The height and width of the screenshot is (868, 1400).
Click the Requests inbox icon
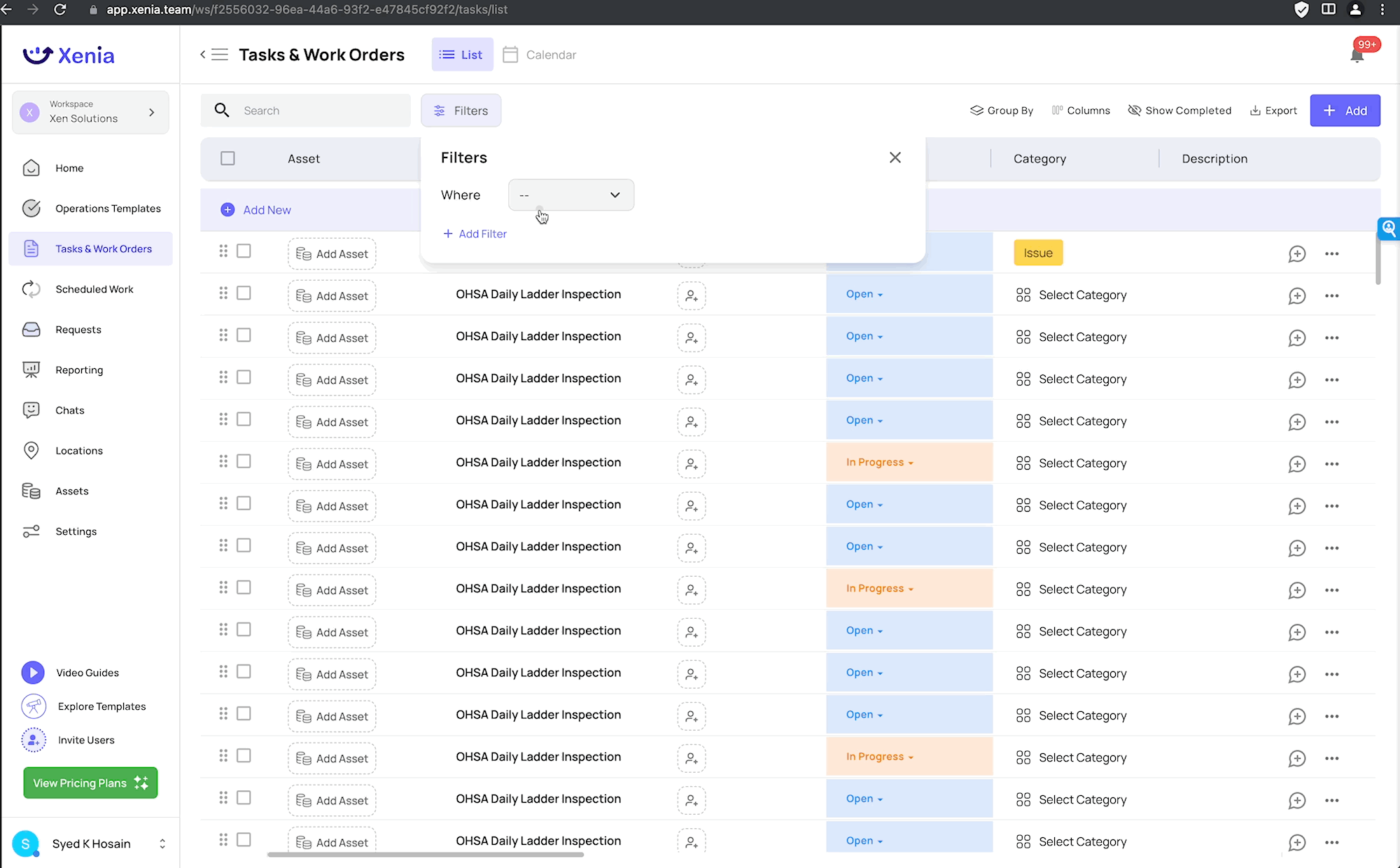click(x=31, y=330)
